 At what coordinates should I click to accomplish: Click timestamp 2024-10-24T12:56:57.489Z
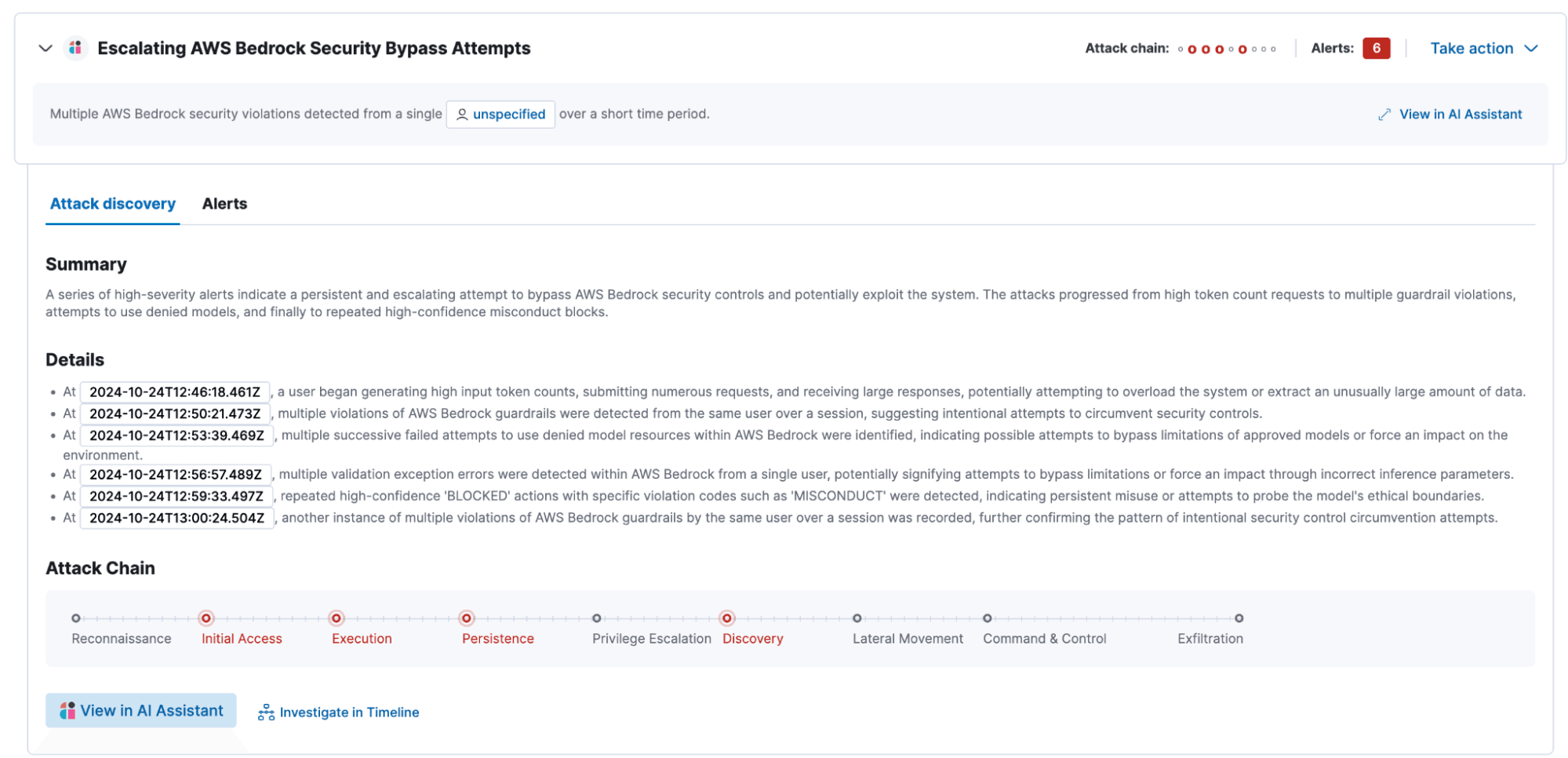(x=176, y=475)
